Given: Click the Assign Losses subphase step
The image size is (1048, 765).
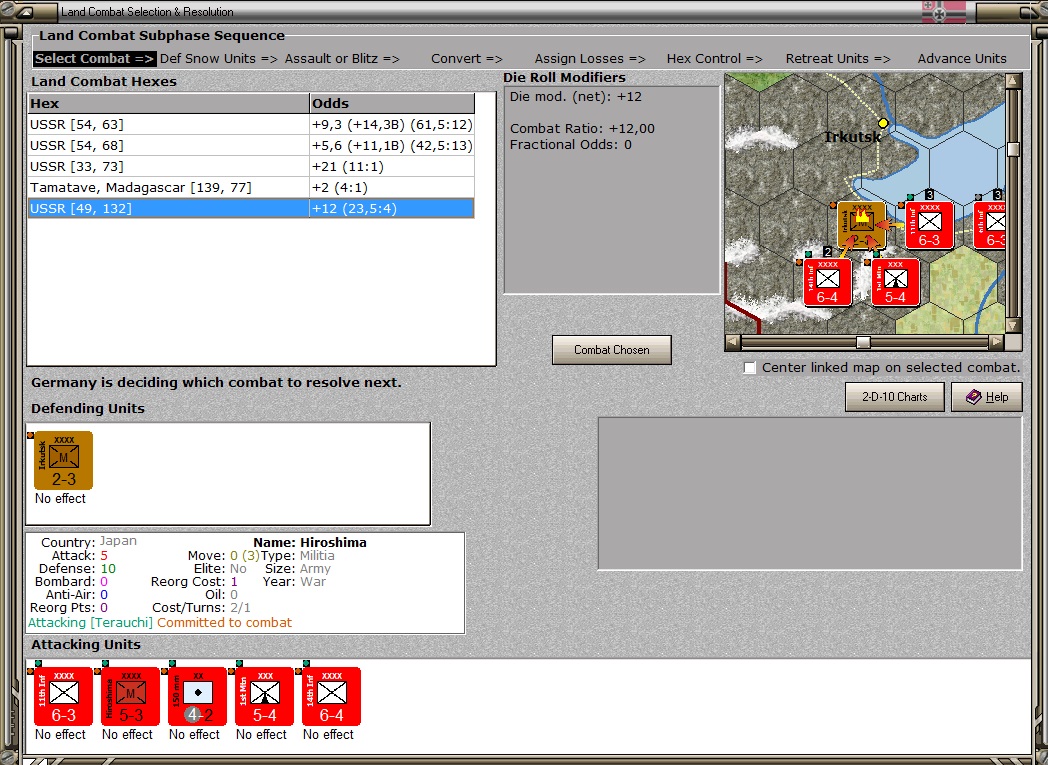Looking at the screenshot, I should pyautogui.click(x=590, y=59).
